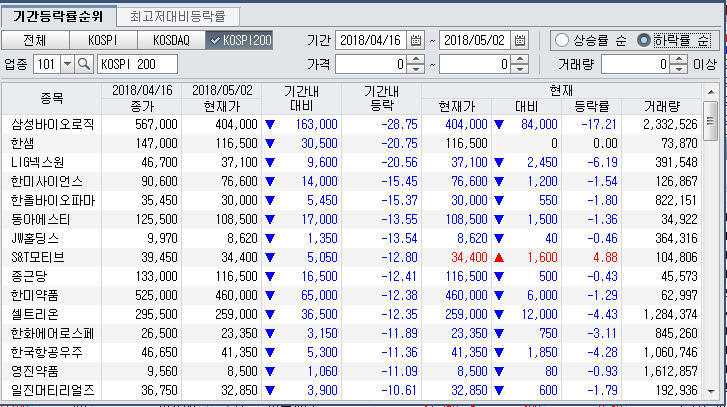Click the KOSPI 200 sector name field

click(136, 65)
